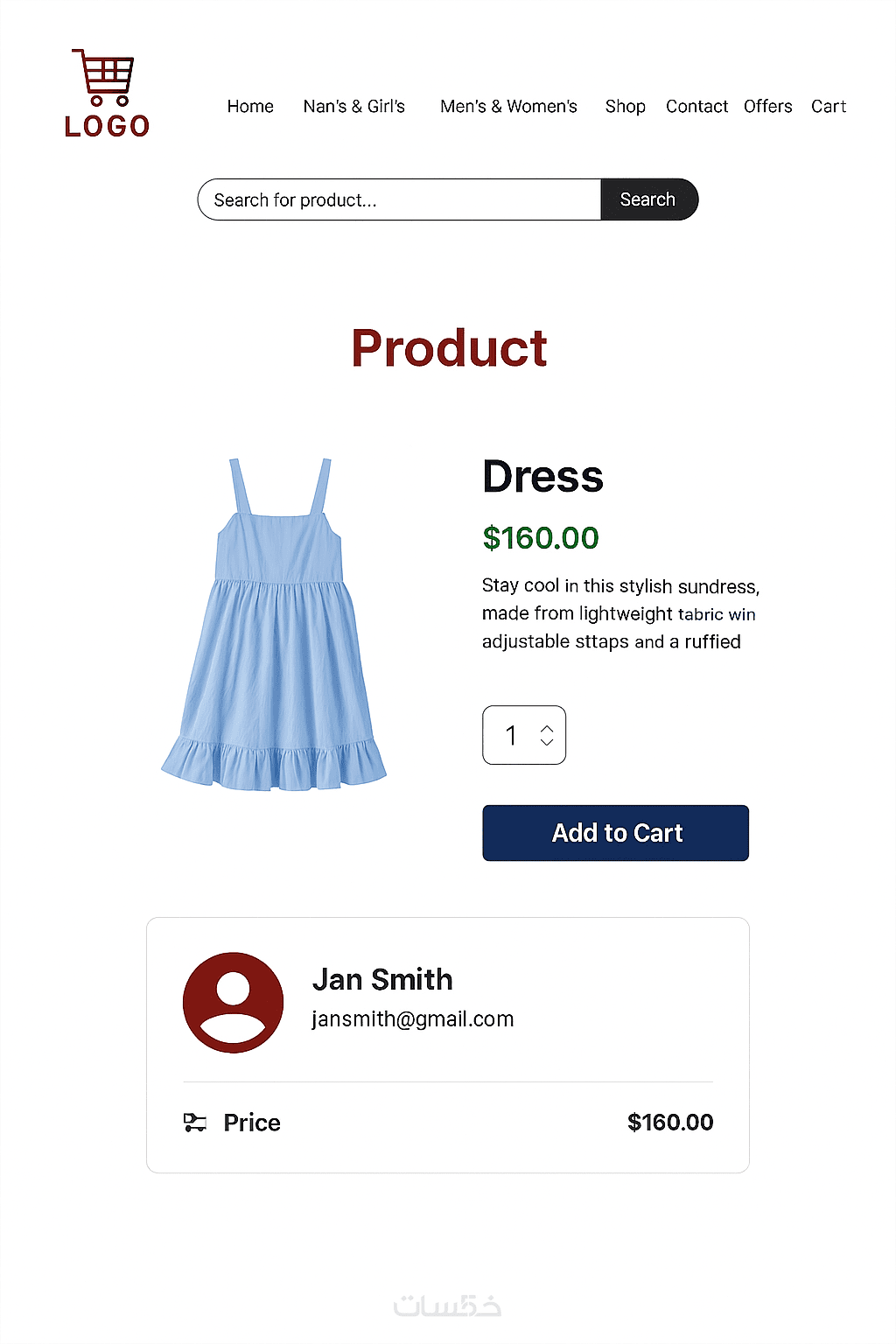Screen dimensions: 896x1344
Task: Click the quantity number field
Action: [x=524, y=735]
